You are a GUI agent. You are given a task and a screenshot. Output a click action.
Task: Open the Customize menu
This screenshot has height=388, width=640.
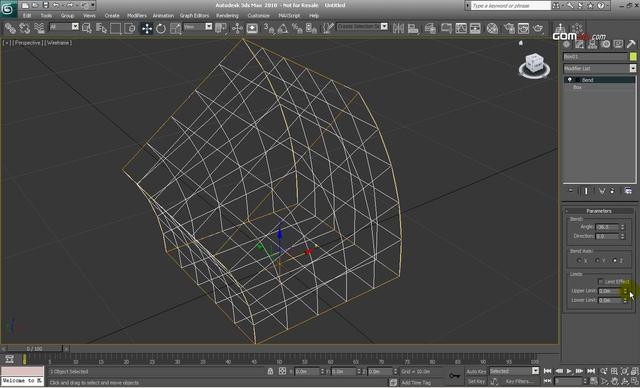tap(258, 16)
